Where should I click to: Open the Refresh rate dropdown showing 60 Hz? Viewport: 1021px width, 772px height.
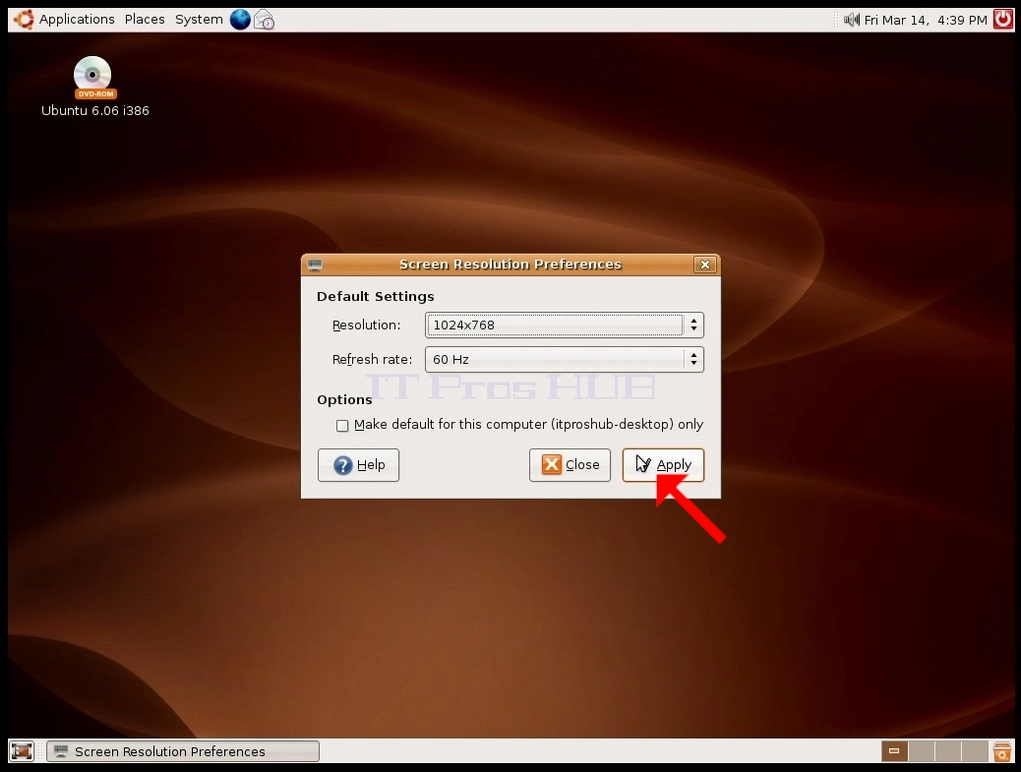[x=564, y=359]
